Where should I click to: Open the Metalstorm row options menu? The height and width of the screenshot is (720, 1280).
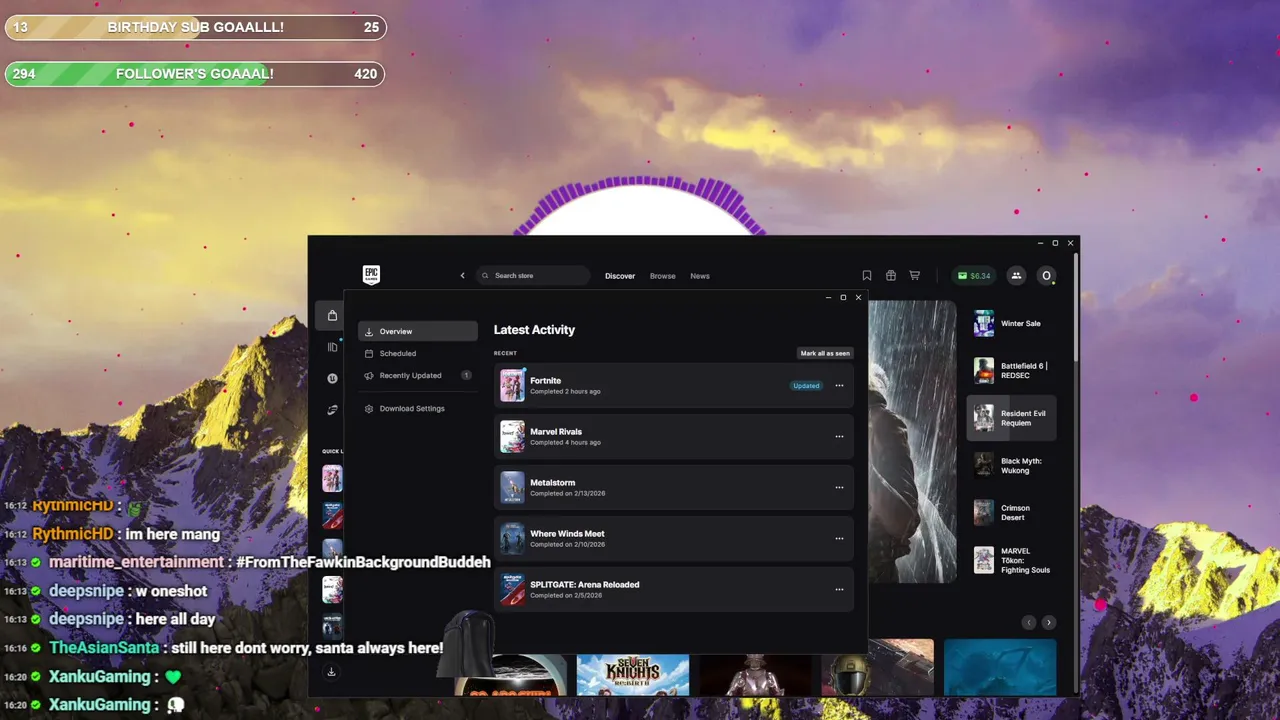pos(839,487)
